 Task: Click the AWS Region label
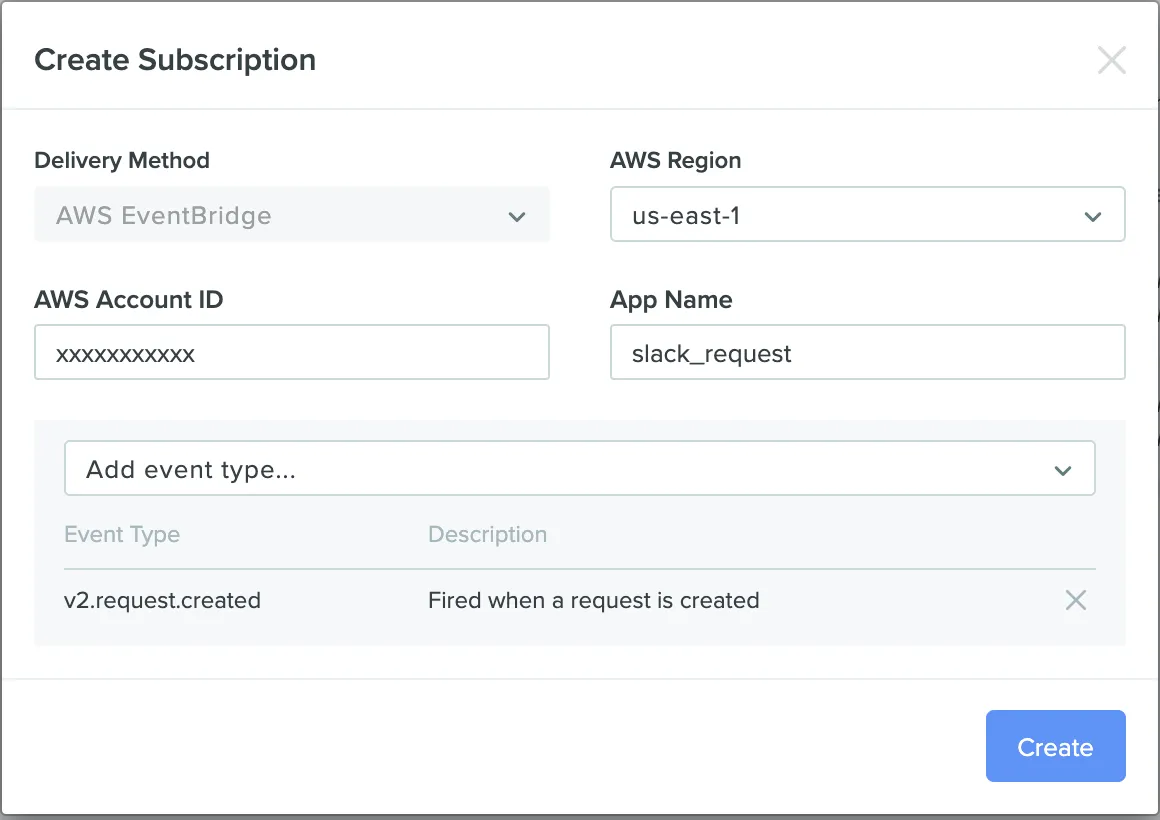(x=675, y=160)
